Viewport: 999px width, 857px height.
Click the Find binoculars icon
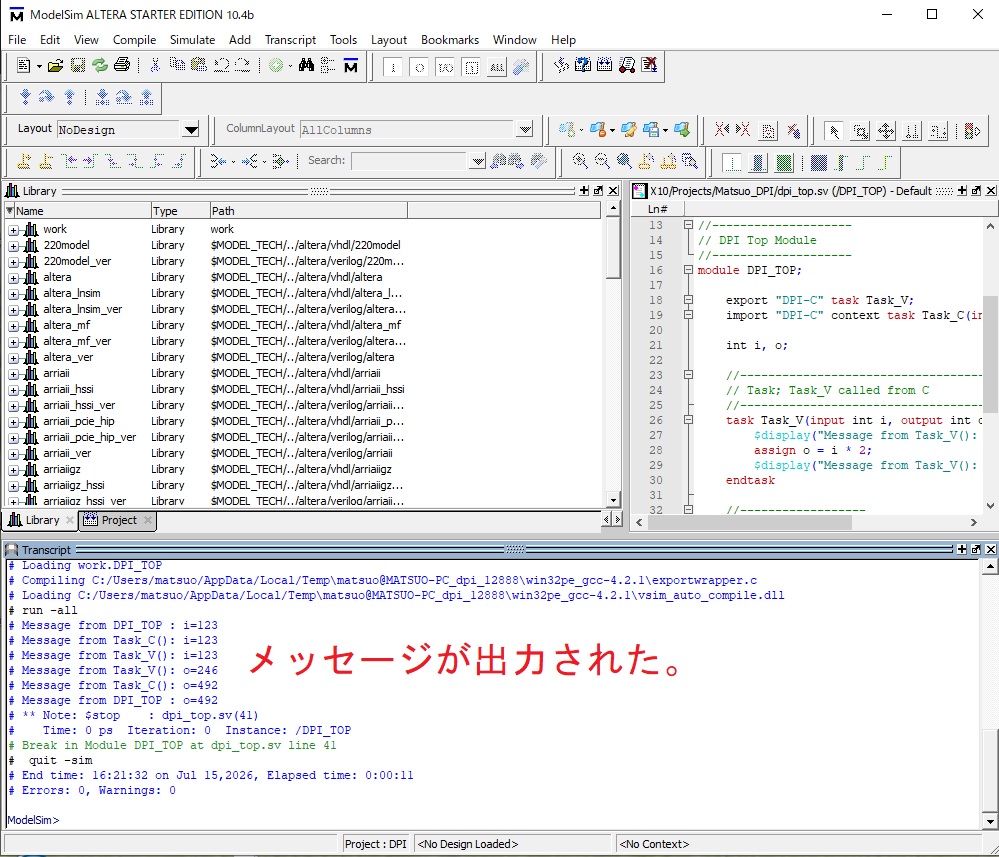(x=306, y=65)
